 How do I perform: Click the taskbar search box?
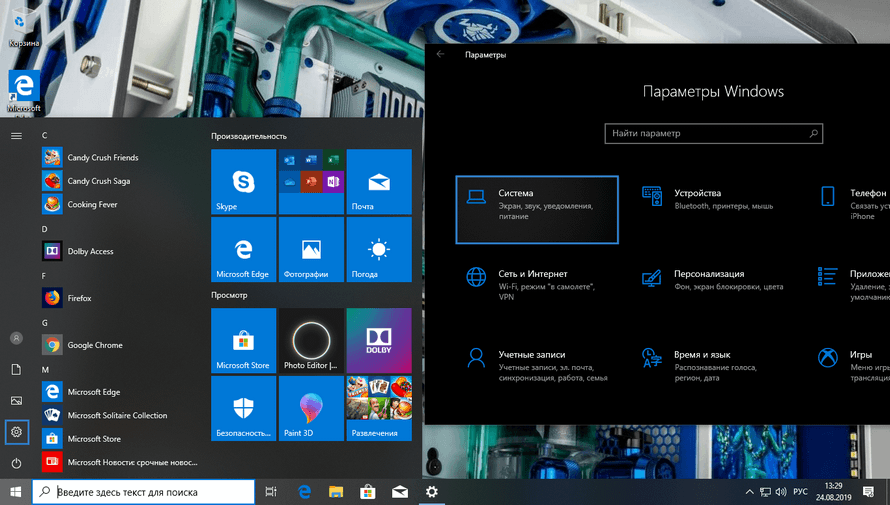click(x=143, y=492)
